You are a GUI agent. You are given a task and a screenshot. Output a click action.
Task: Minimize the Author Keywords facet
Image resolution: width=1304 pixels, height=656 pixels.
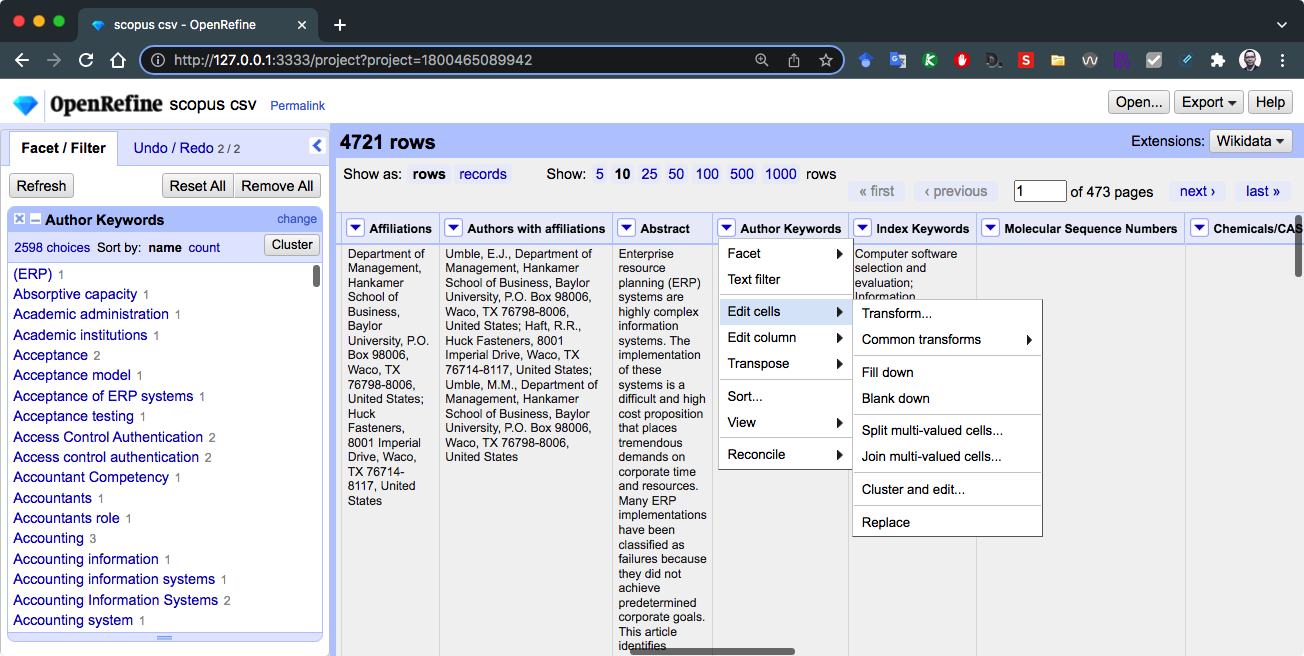coord(35,219)
